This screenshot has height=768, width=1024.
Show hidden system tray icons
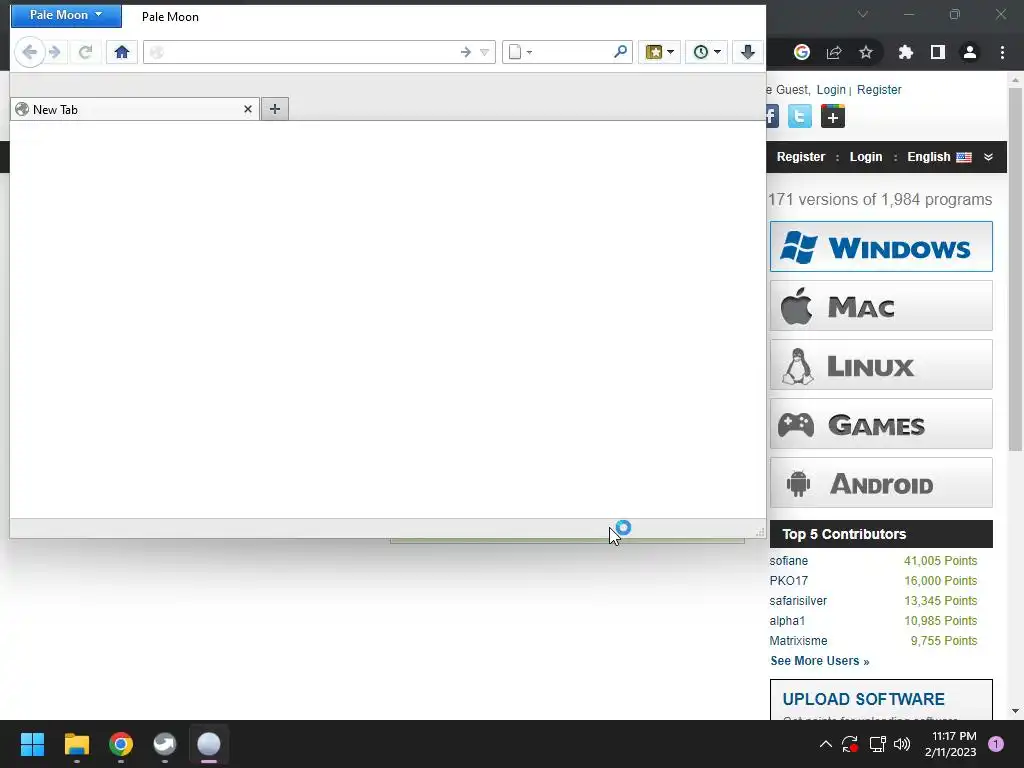tap(825, 744)
